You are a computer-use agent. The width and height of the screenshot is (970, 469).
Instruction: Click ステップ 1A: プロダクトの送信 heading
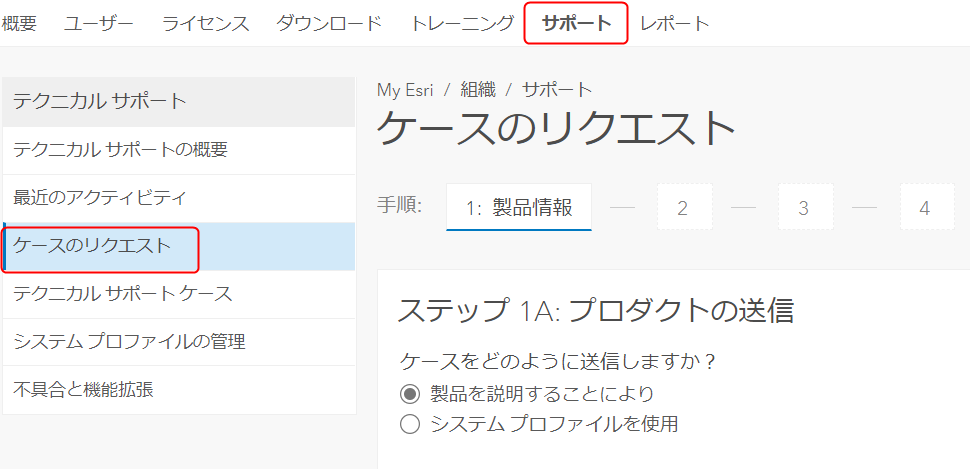click(596, 311)
